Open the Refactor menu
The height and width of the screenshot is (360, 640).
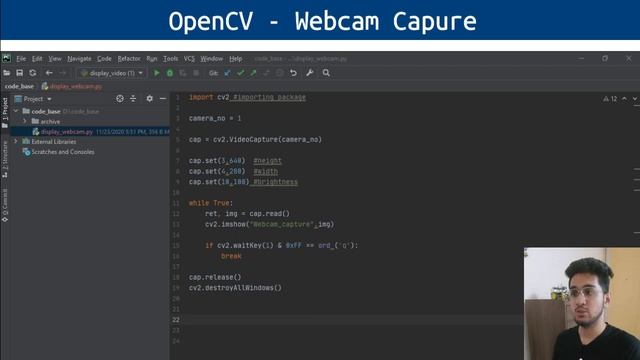point(129,59)
